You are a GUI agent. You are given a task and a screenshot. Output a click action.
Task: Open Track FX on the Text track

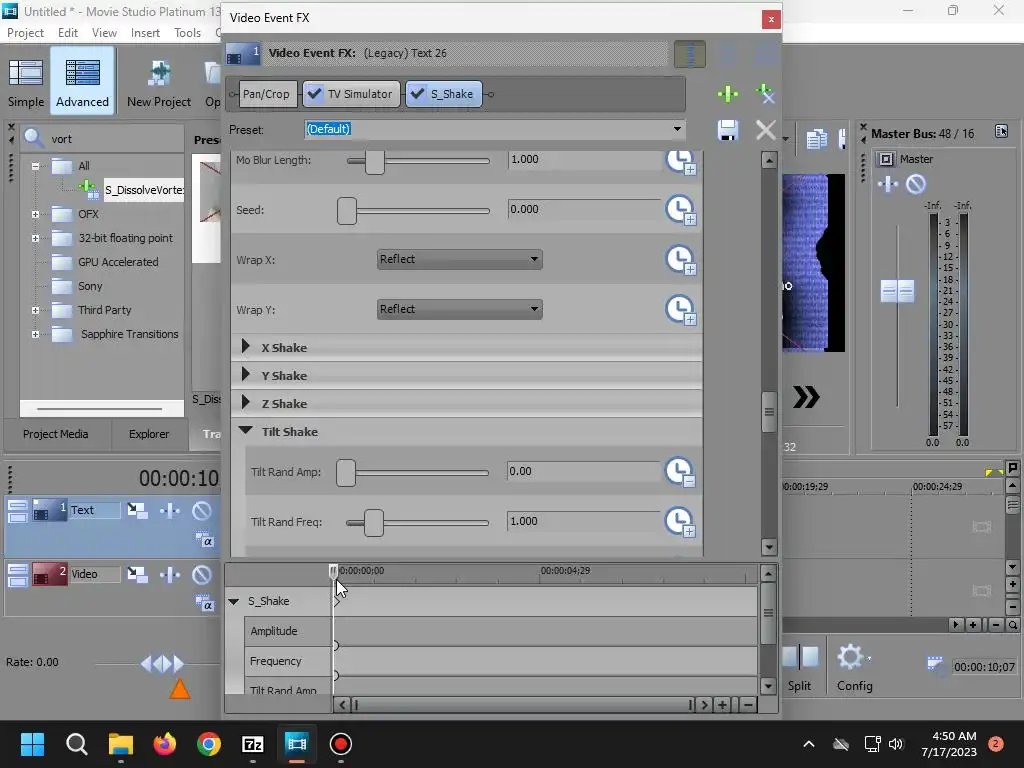(170, 510)
